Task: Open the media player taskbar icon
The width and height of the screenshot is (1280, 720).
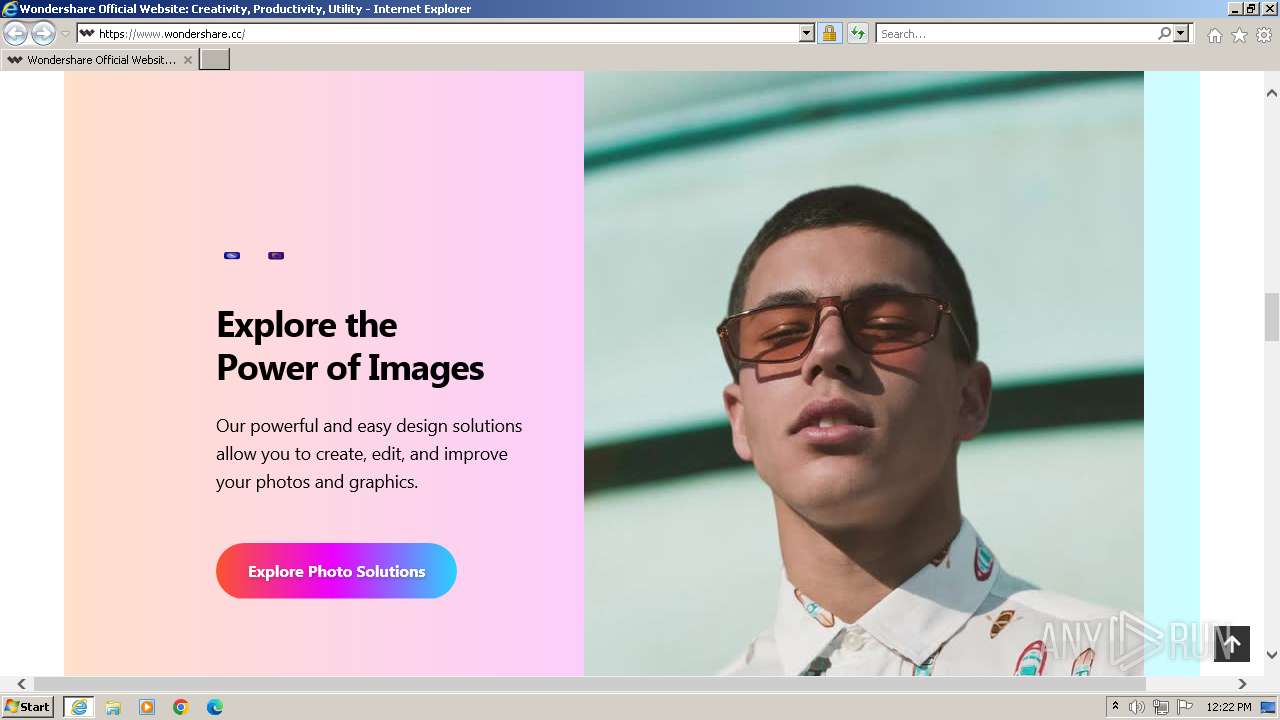Action: coord(147,707)
